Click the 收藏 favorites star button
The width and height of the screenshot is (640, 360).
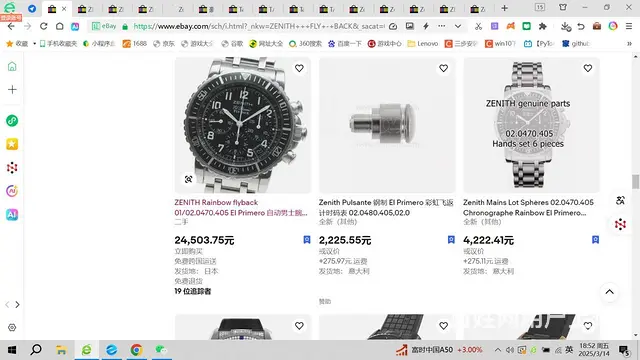[x=17, y=44]
